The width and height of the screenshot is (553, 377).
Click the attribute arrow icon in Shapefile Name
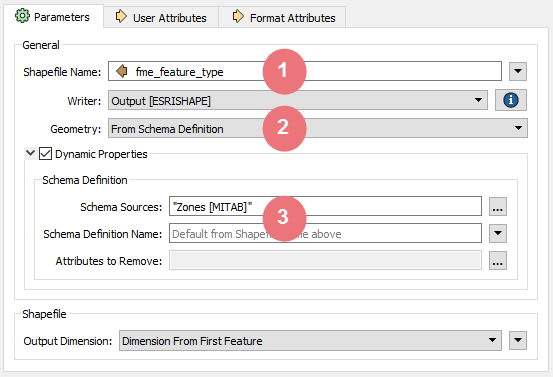tap(122, 71)
